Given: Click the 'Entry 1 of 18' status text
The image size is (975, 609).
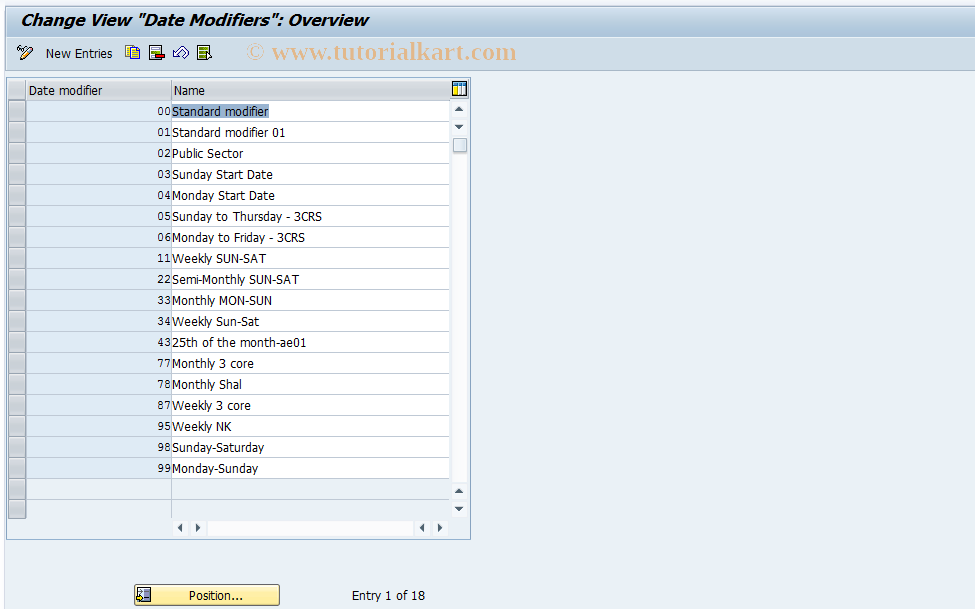Looking at the screenshot, I should tap(388, 595).
